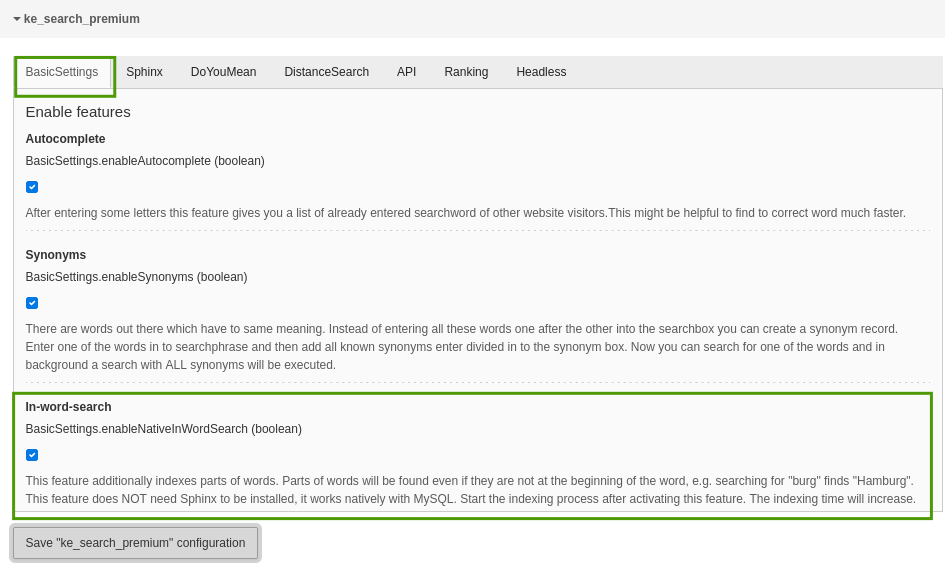Toggle the In-word-search checkbox
The image size is (945, 571).
32,455
